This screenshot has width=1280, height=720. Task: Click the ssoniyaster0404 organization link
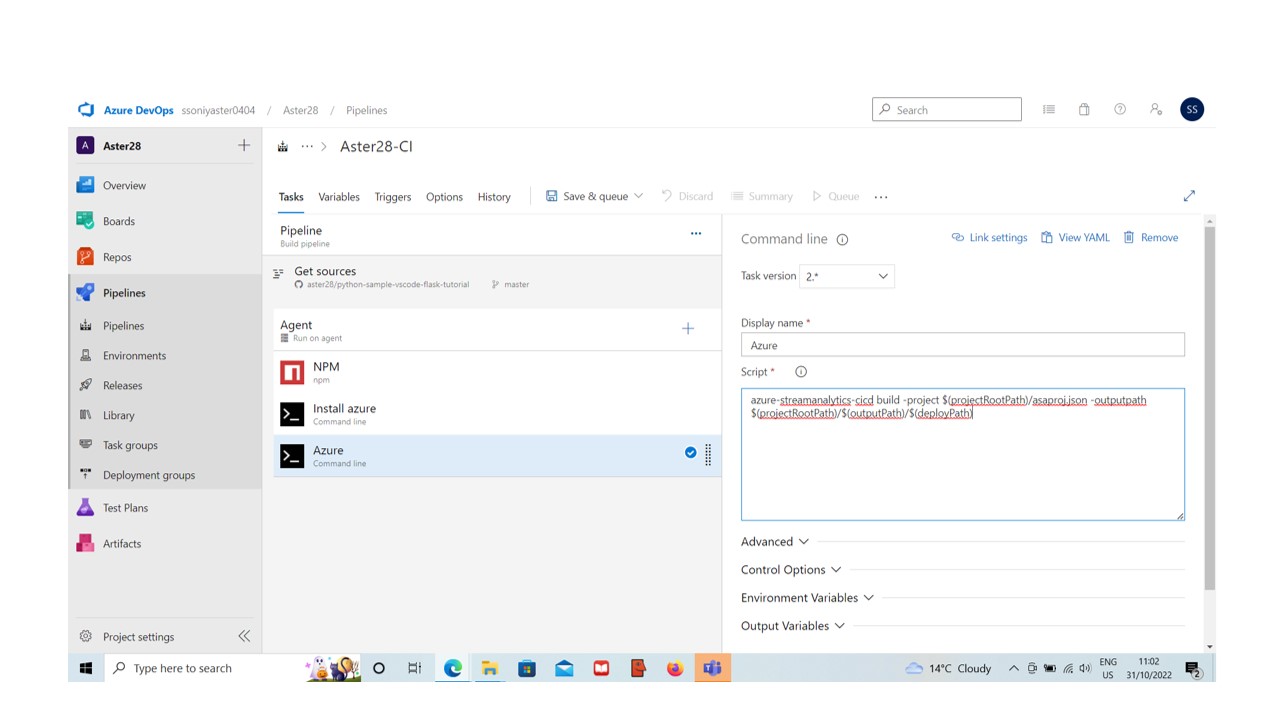pyautogui.click(x=218, y=110)
